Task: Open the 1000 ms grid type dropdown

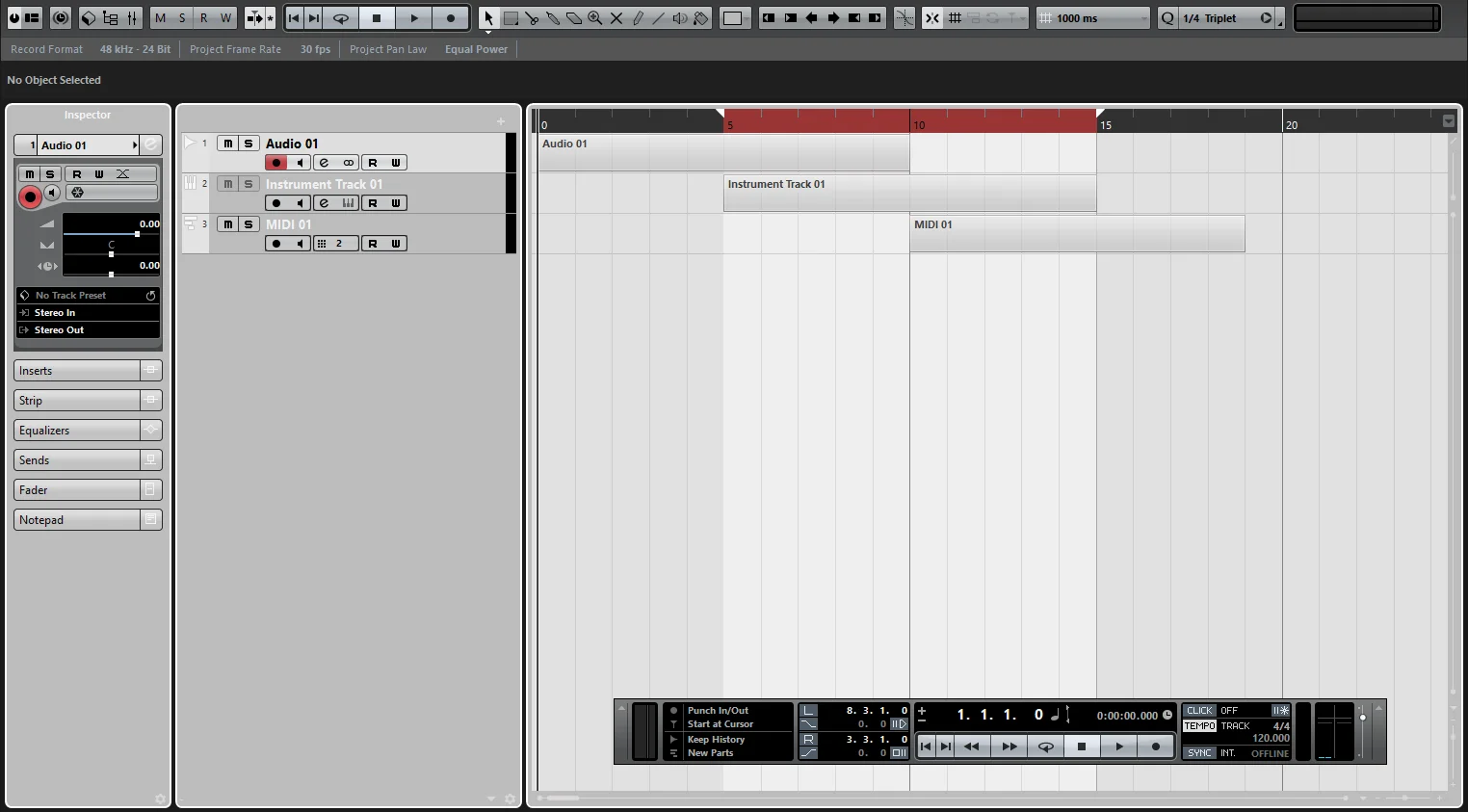Action: pos(1093,18)
